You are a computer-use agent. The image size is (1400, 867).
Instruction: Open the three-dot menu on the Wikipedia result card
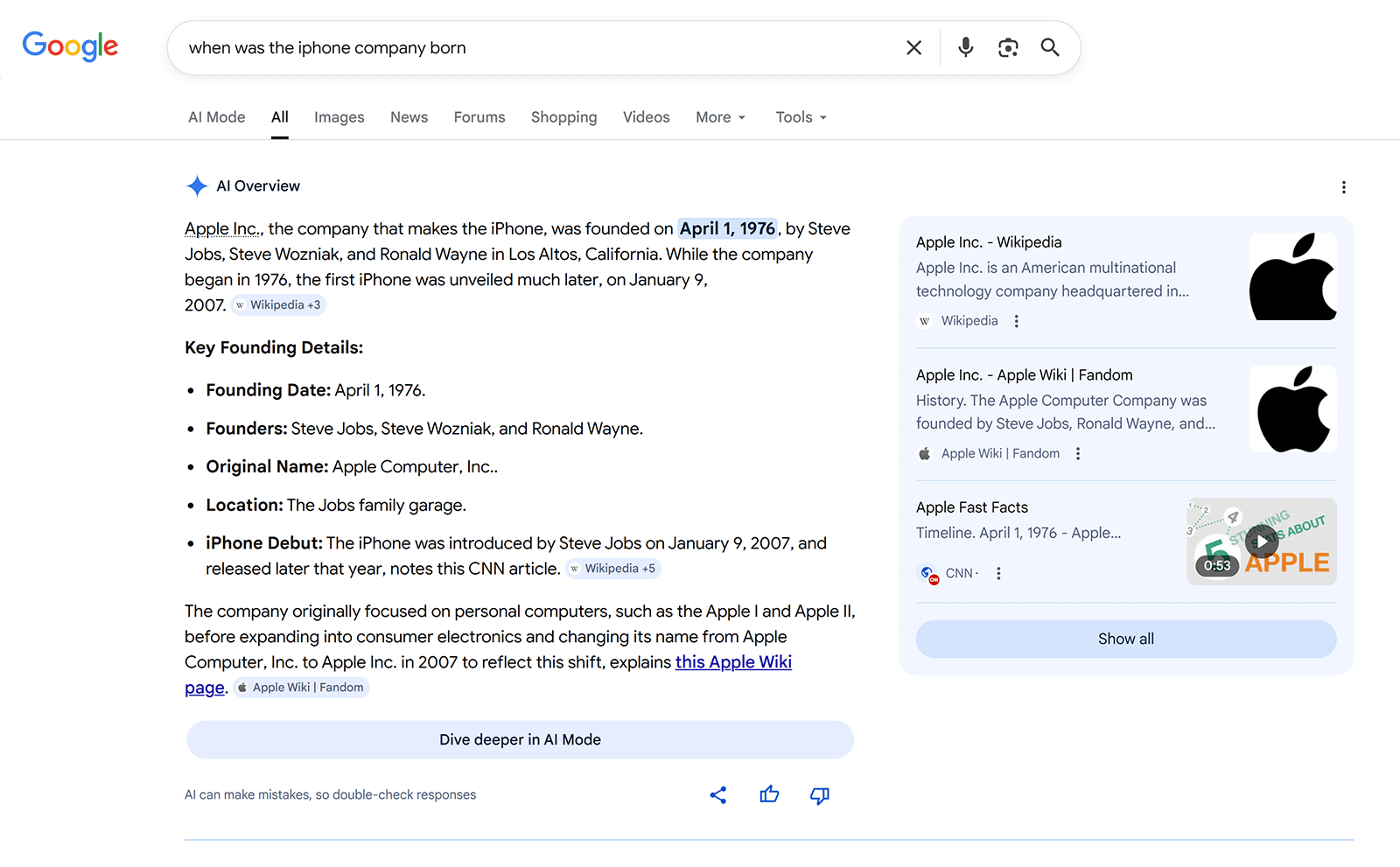1016,320
